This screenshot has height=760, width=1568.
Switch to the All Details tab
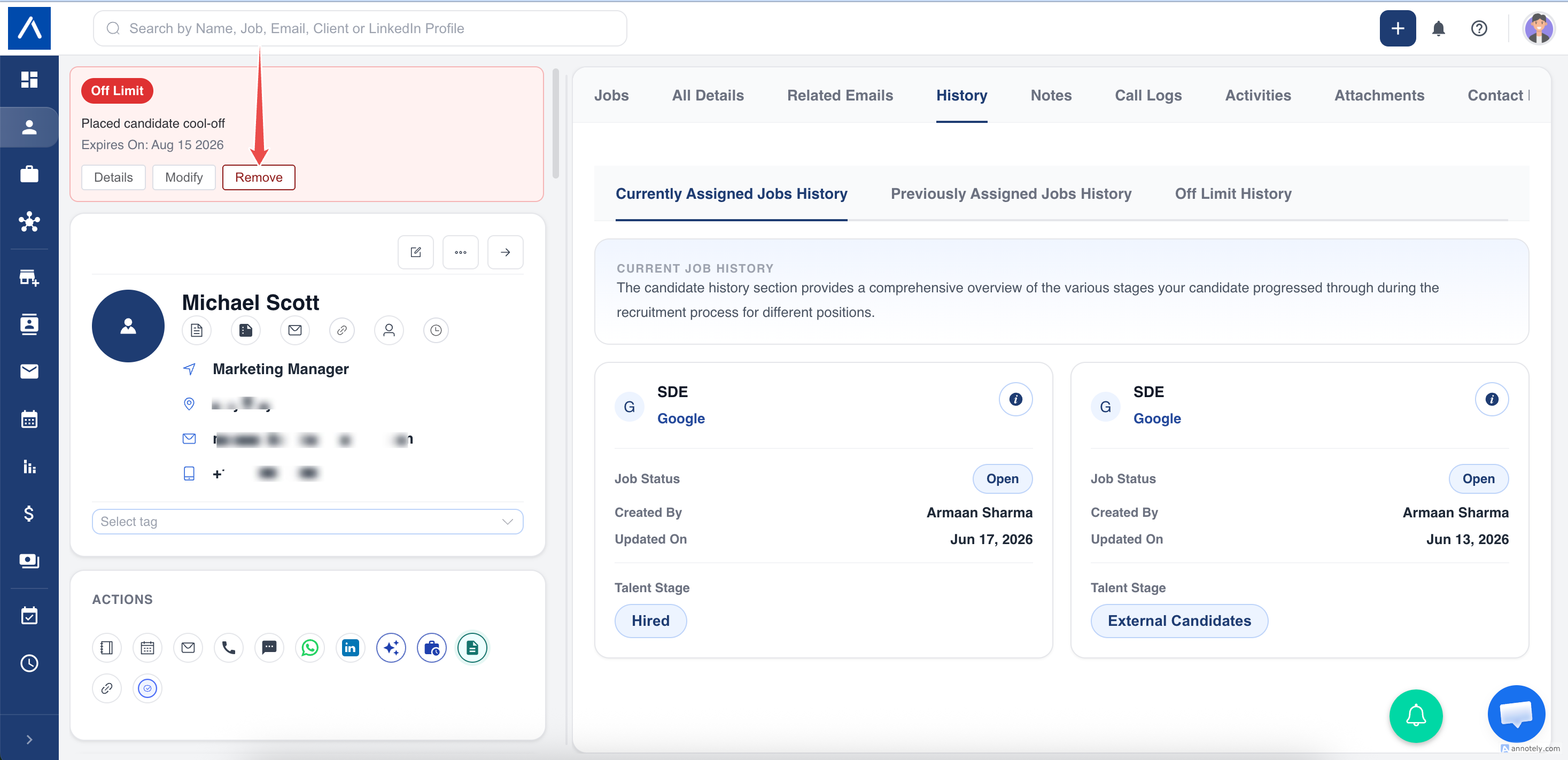[x=707, y=96]
